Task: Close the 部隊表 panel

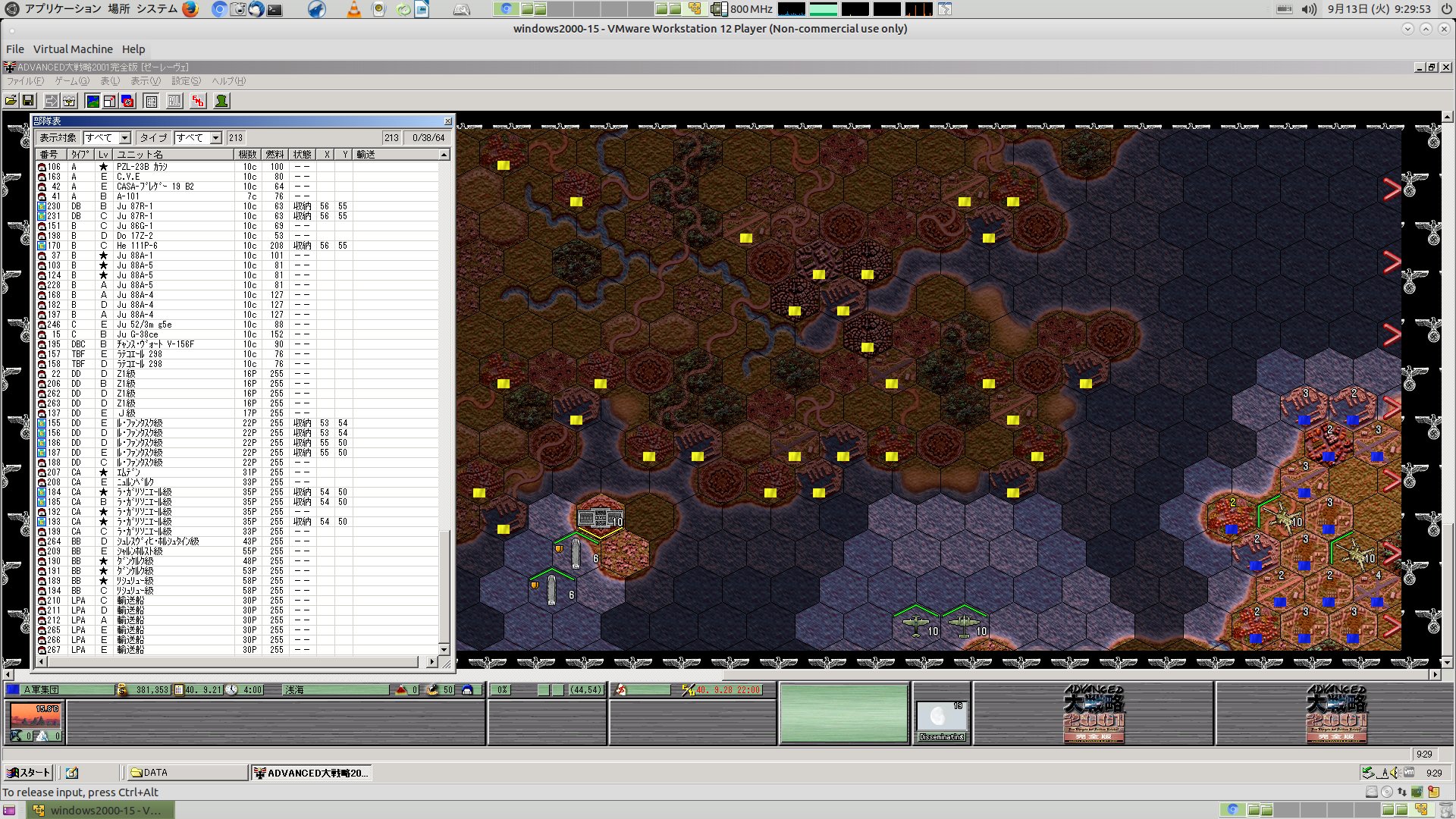Action: coord(447,121)
